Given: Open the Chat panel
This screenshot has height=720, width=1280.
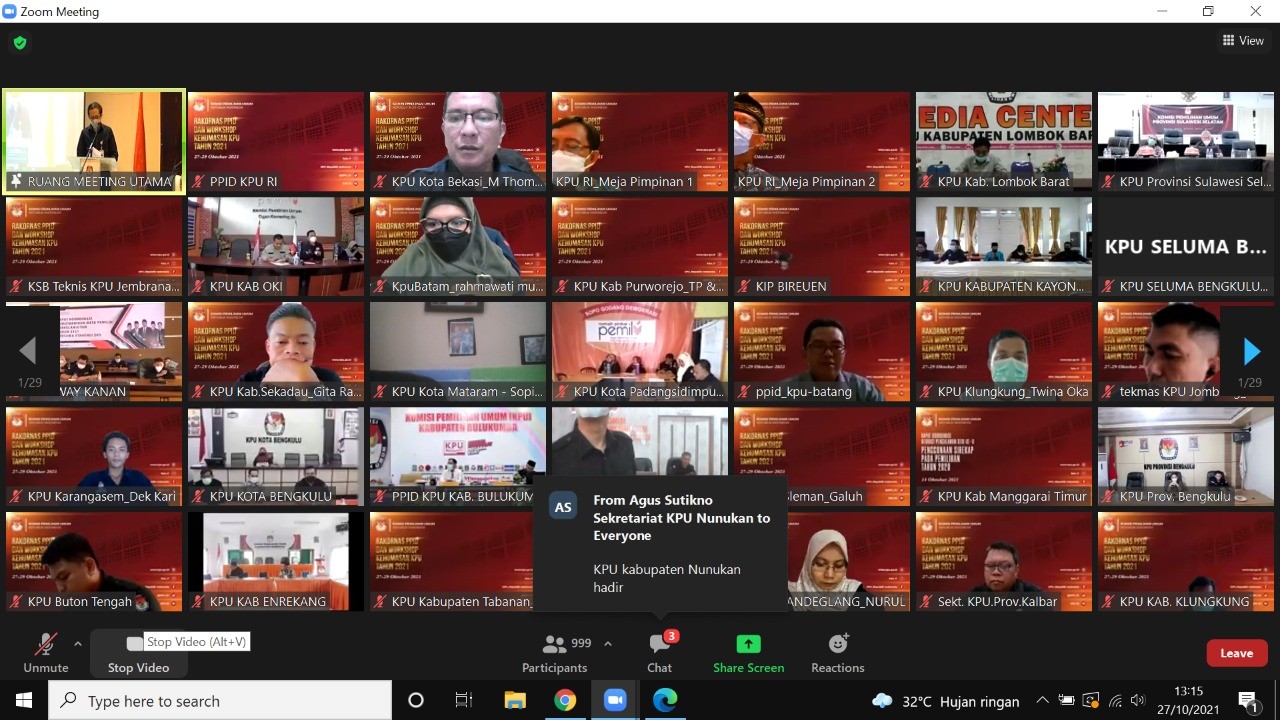Looking at the screenshot, I should click(659, 652).
